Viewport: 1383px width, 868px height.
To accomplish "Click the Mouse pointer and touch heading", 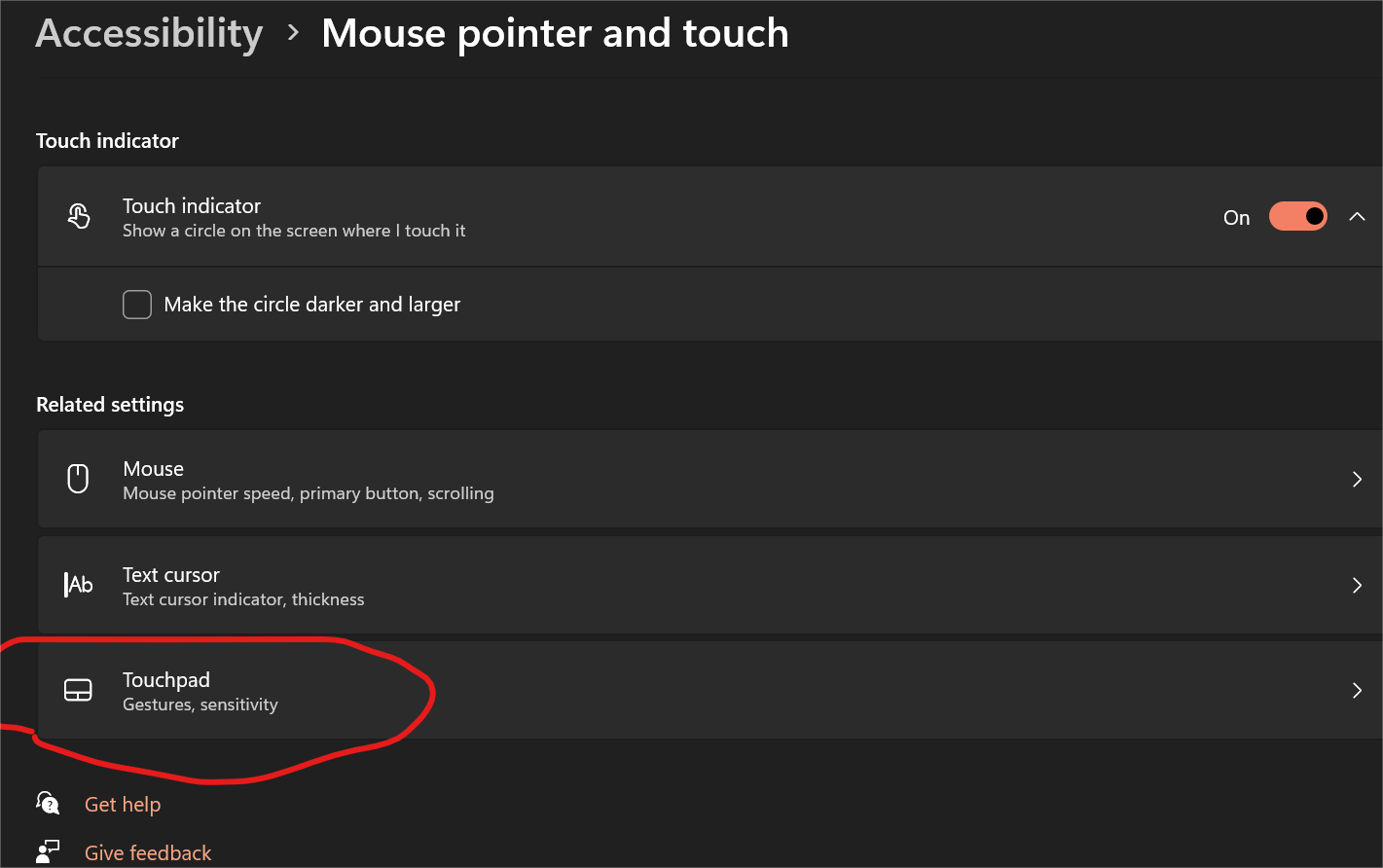I will pos(555,33).
